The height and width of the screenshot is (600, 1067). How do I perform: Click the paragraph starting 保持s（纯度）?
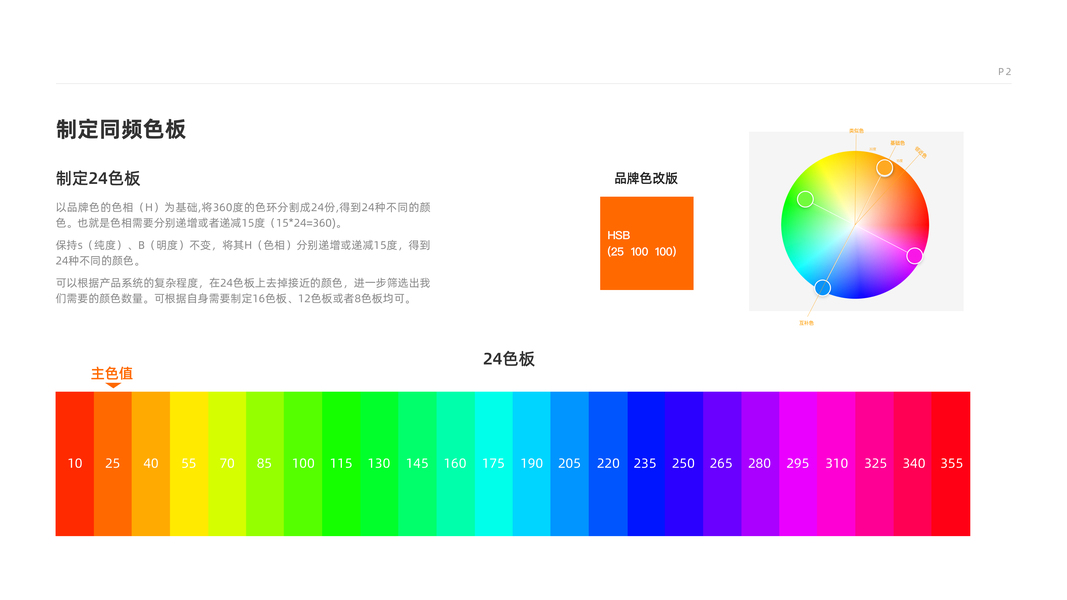pos(243,253)
